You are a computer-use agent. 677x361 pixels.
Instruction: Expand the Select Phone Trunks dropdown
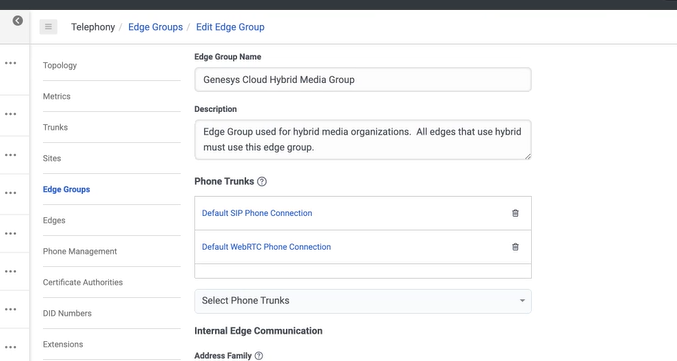(363, 301)
